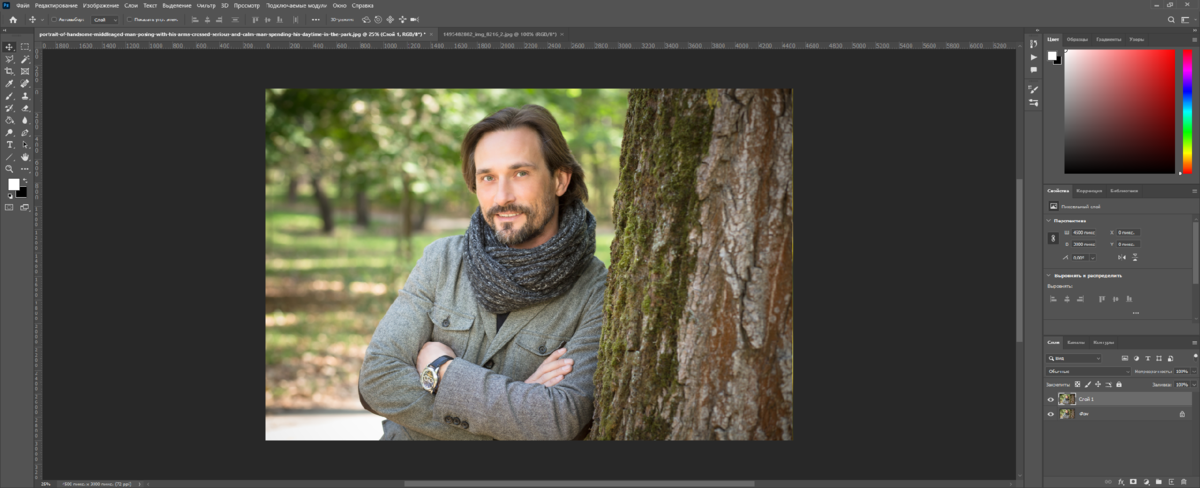1200x488 pixels.
Task: Open the Файл menu
Action: click(x=23, y=5)
